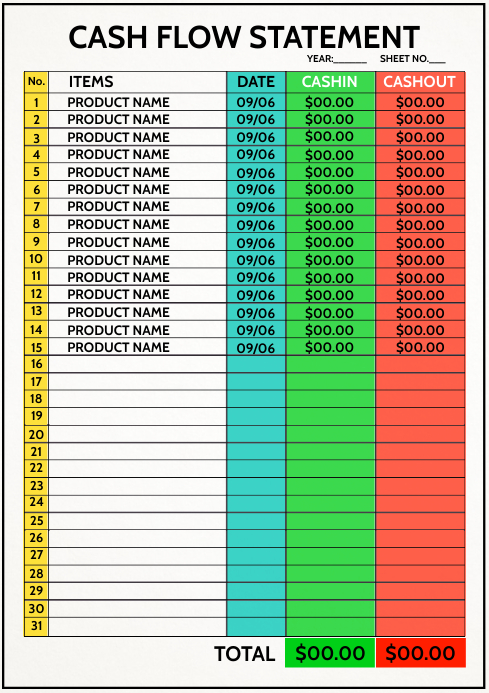Click empty cash-out cell in row 31
Viewport: 489px width, 693px height.
click(x=420, y=626)
